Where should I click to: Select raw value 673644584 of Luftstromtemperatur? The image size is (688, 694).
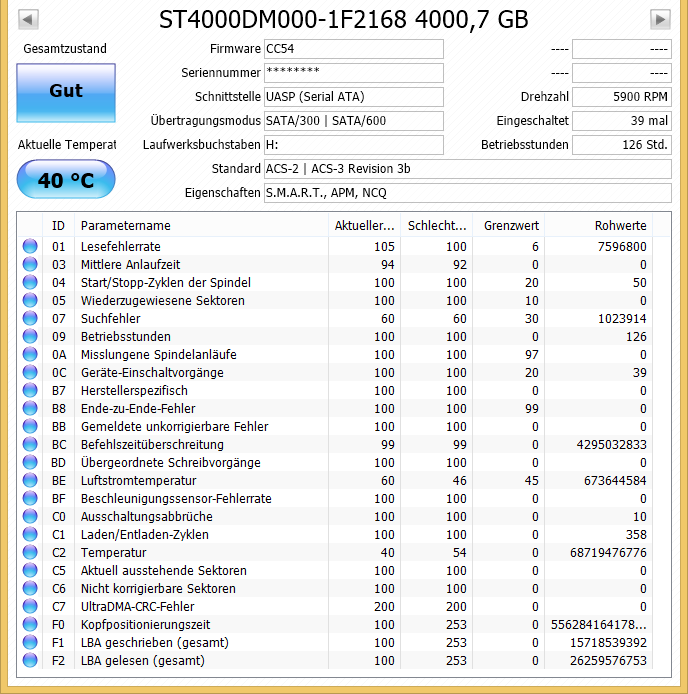[615, 481]
